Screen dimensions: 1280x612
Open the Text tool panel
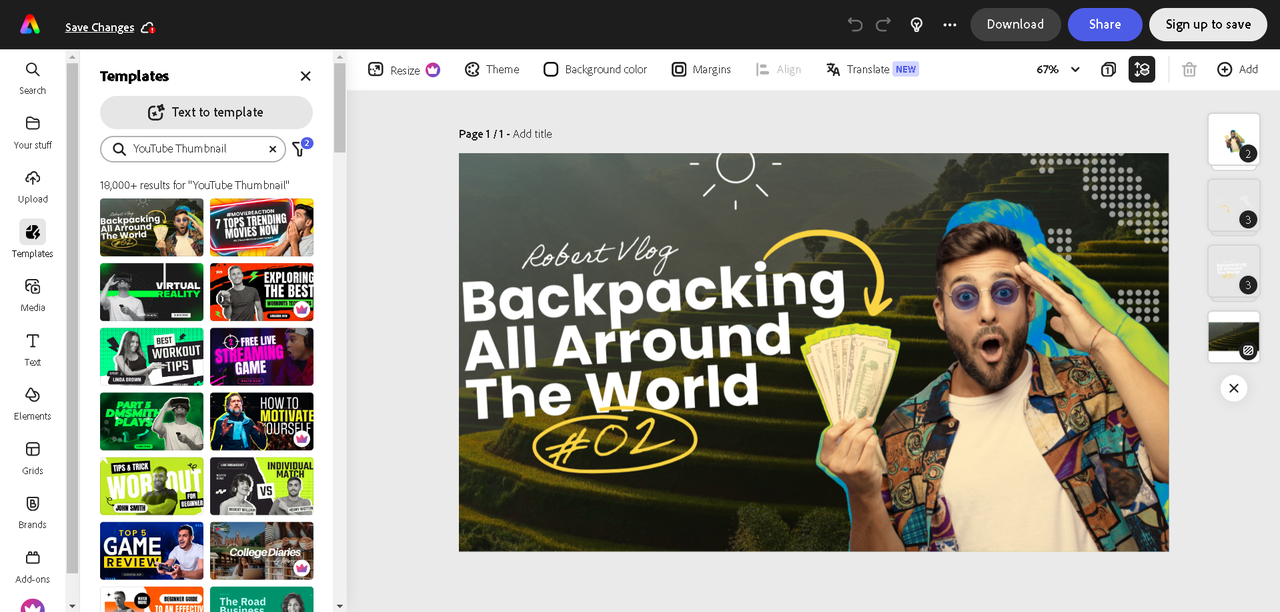[32, 349]
